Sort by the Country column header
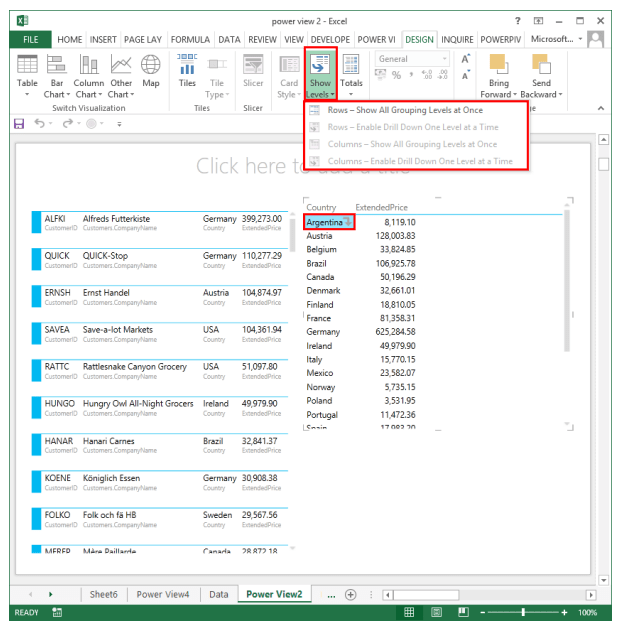This screenshot has height=631, width=624. (x=321, y=207)
